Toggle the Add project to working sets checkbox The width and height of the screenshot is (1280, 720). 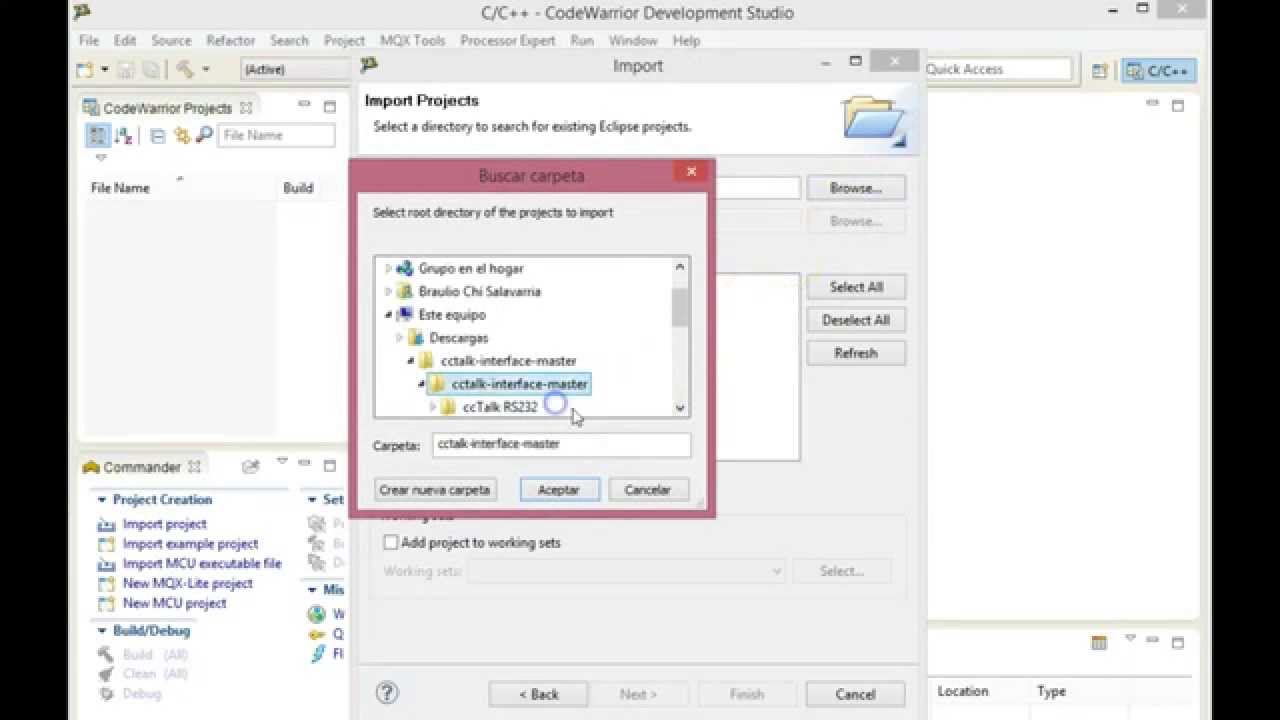click(391, 543)
